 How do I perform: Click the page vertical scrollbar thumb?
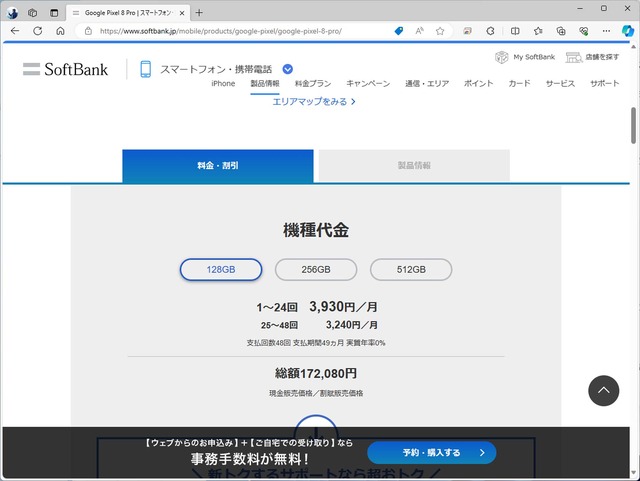point(633,125)
